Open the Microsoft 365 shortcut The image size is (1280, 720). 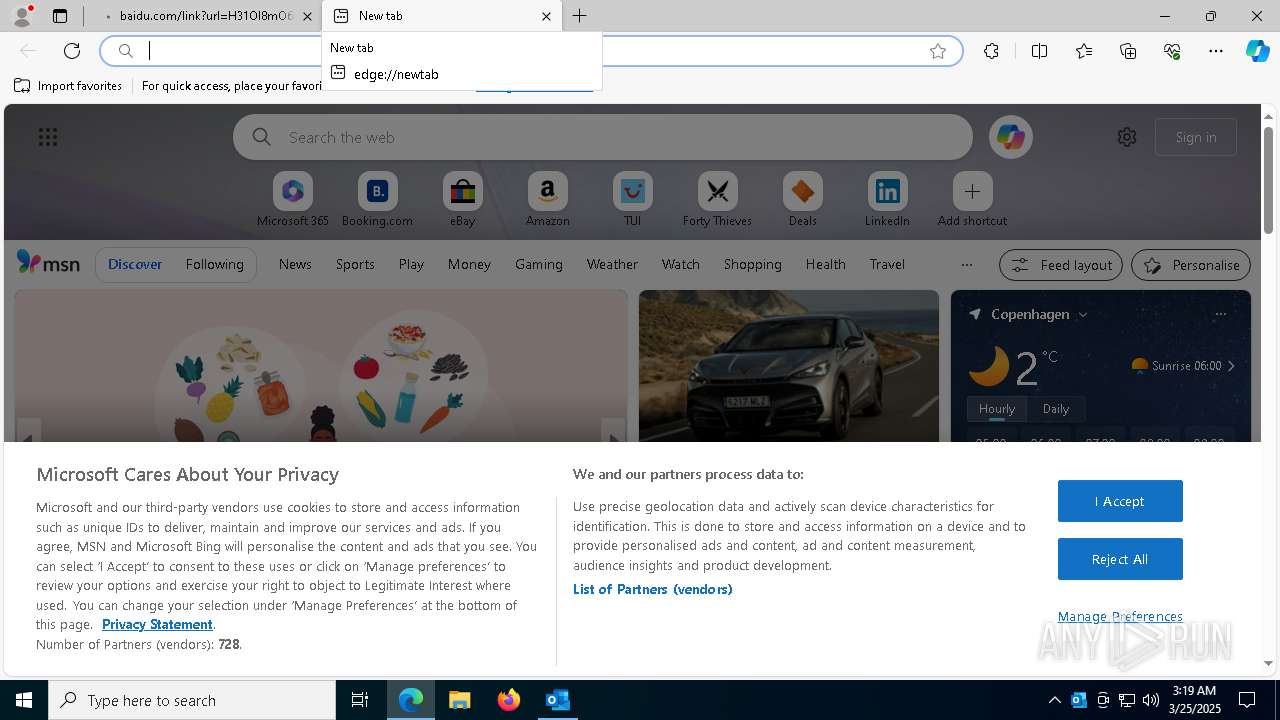tap(292, 199)
